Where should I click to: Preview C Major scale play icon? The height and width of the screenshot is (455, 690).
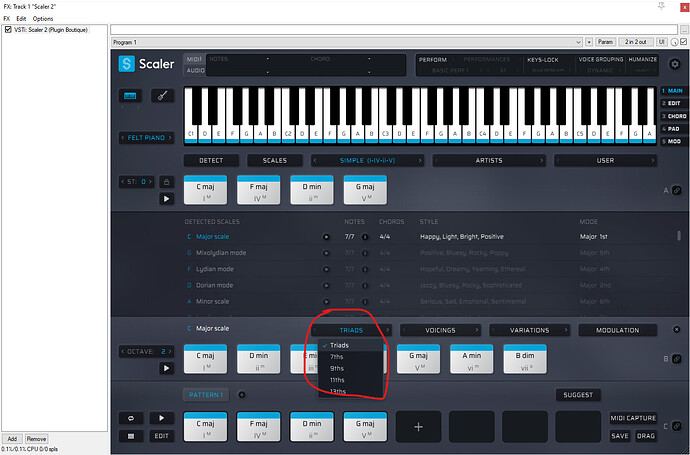pos(326,237)
